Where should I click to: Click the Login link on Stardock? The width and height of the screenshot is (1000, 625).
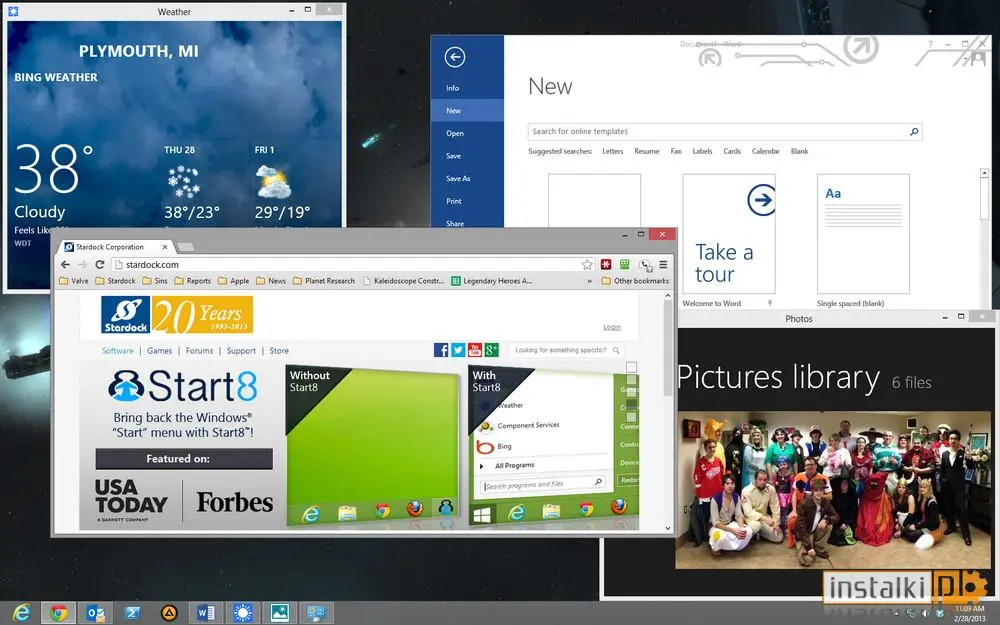pyautogui.click(x=612, y=327)
